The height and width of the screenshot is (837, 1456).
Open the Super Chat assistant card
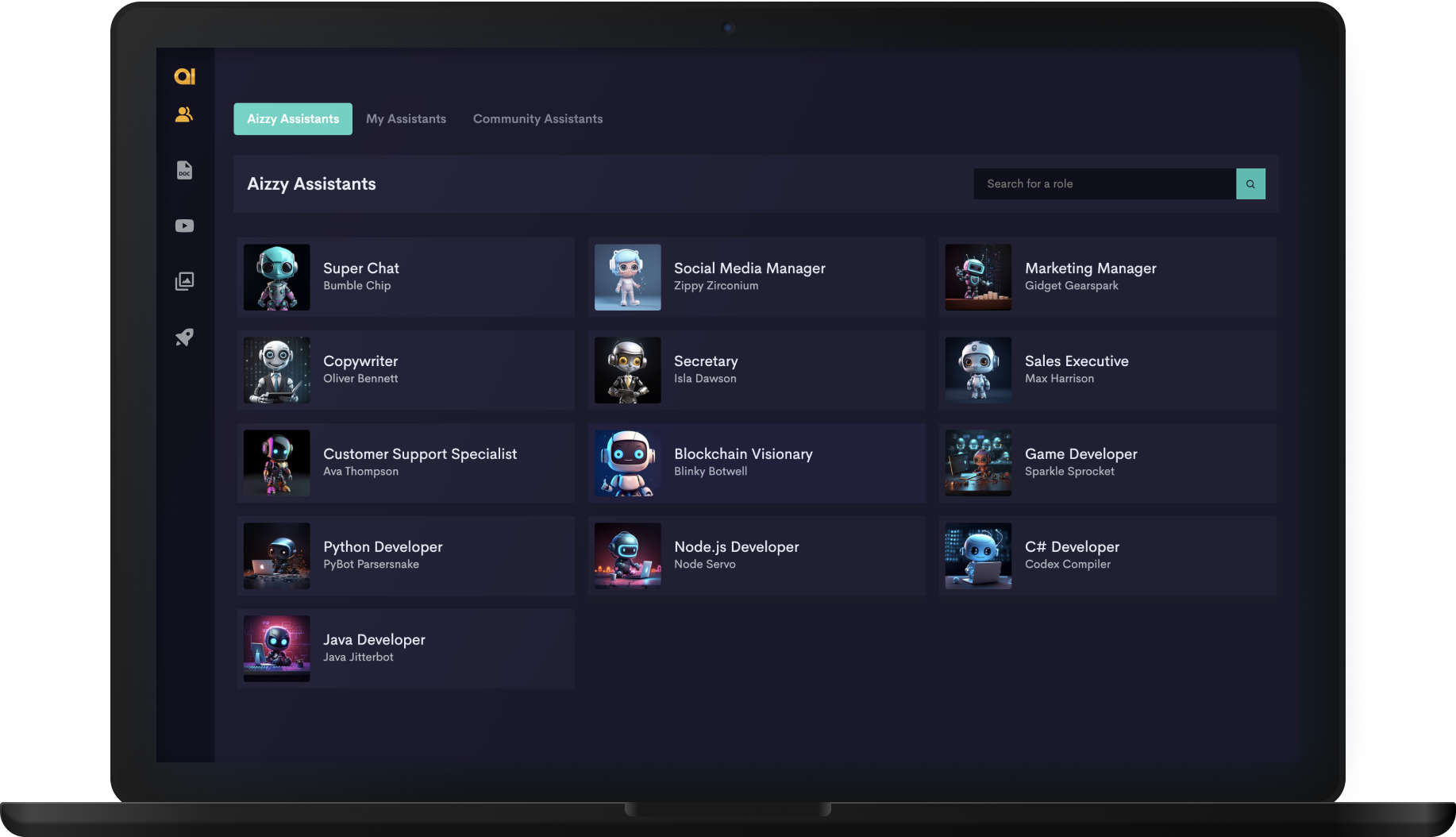406,277
